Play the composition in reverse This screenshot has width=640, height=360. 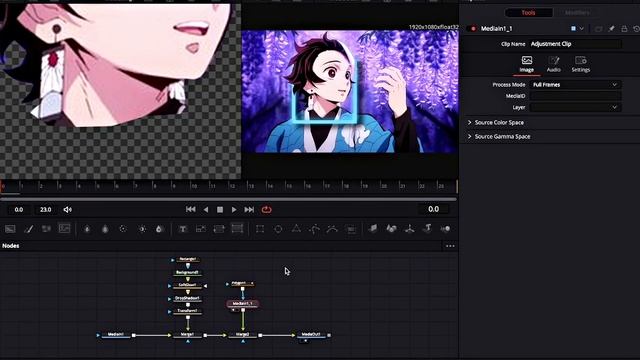tap(206, 209)
